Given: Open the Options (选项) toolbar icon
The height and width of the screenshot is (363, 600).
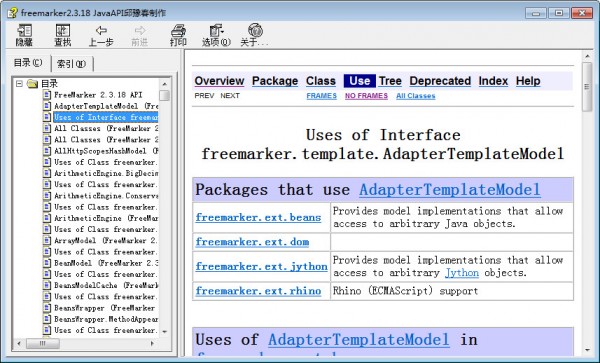Looking at the screenshot, I should (x=216, y=31).
